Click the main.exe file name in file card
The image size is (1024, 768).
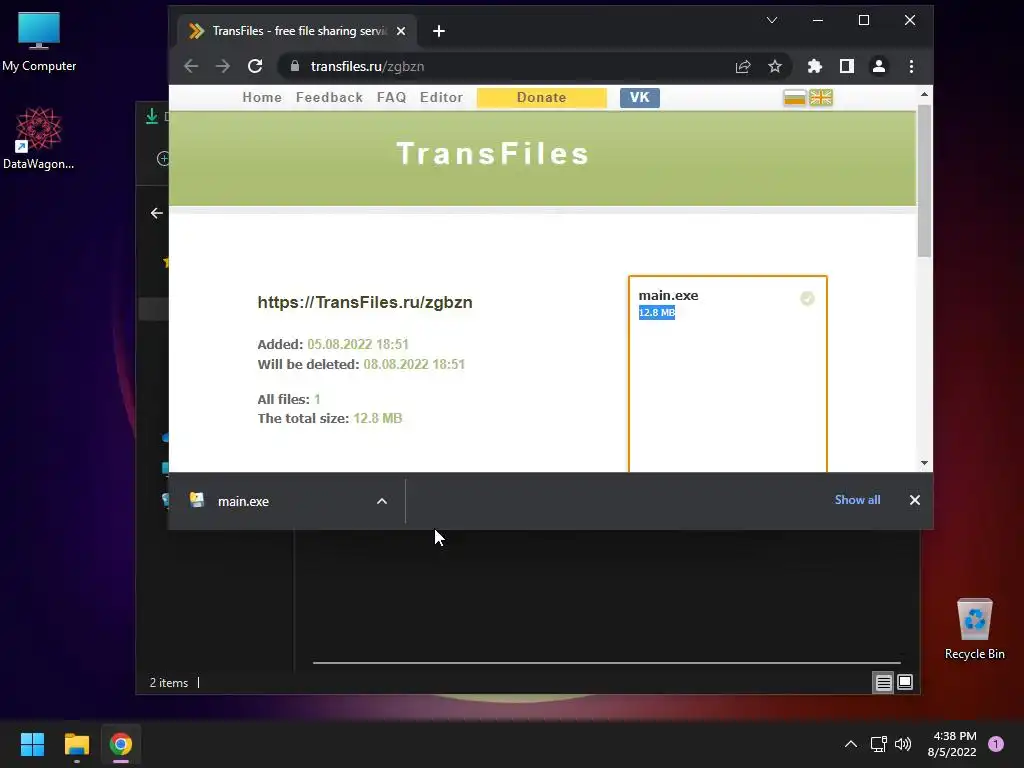(668, 295)
